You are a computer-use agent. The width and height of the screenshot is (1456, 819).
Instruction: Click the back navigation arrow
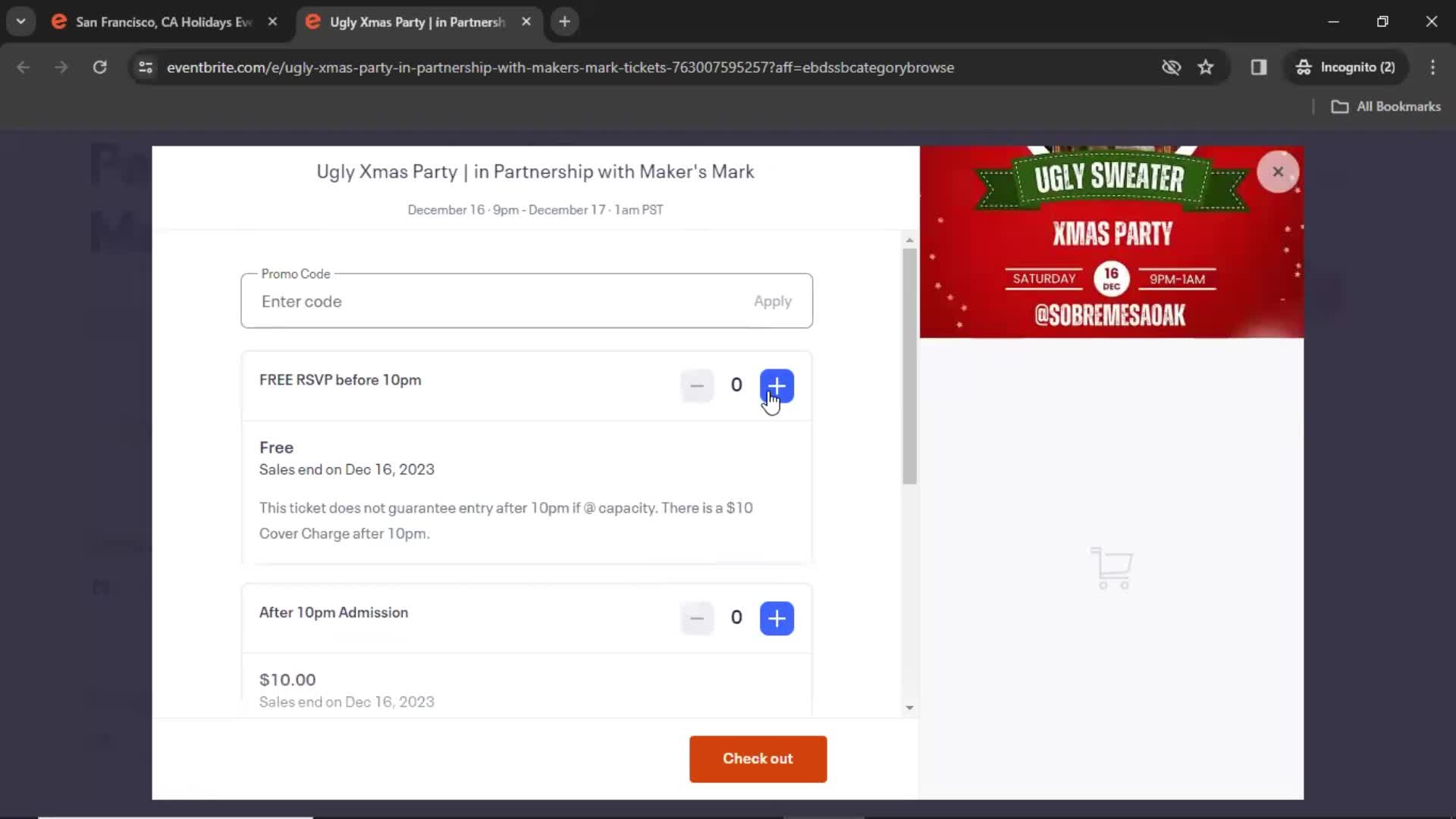(24, 67)
